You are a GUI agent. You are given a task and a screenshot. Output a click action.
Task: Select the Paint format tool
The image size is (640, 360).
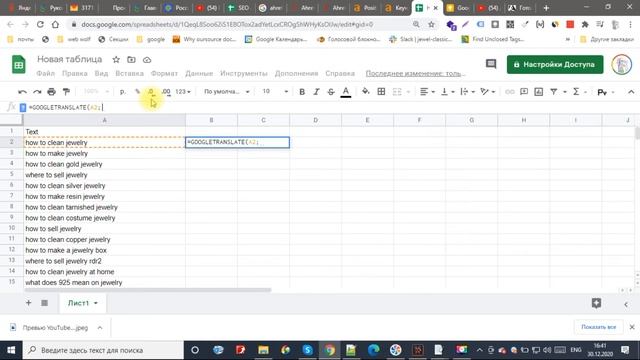tap(66, 92)
